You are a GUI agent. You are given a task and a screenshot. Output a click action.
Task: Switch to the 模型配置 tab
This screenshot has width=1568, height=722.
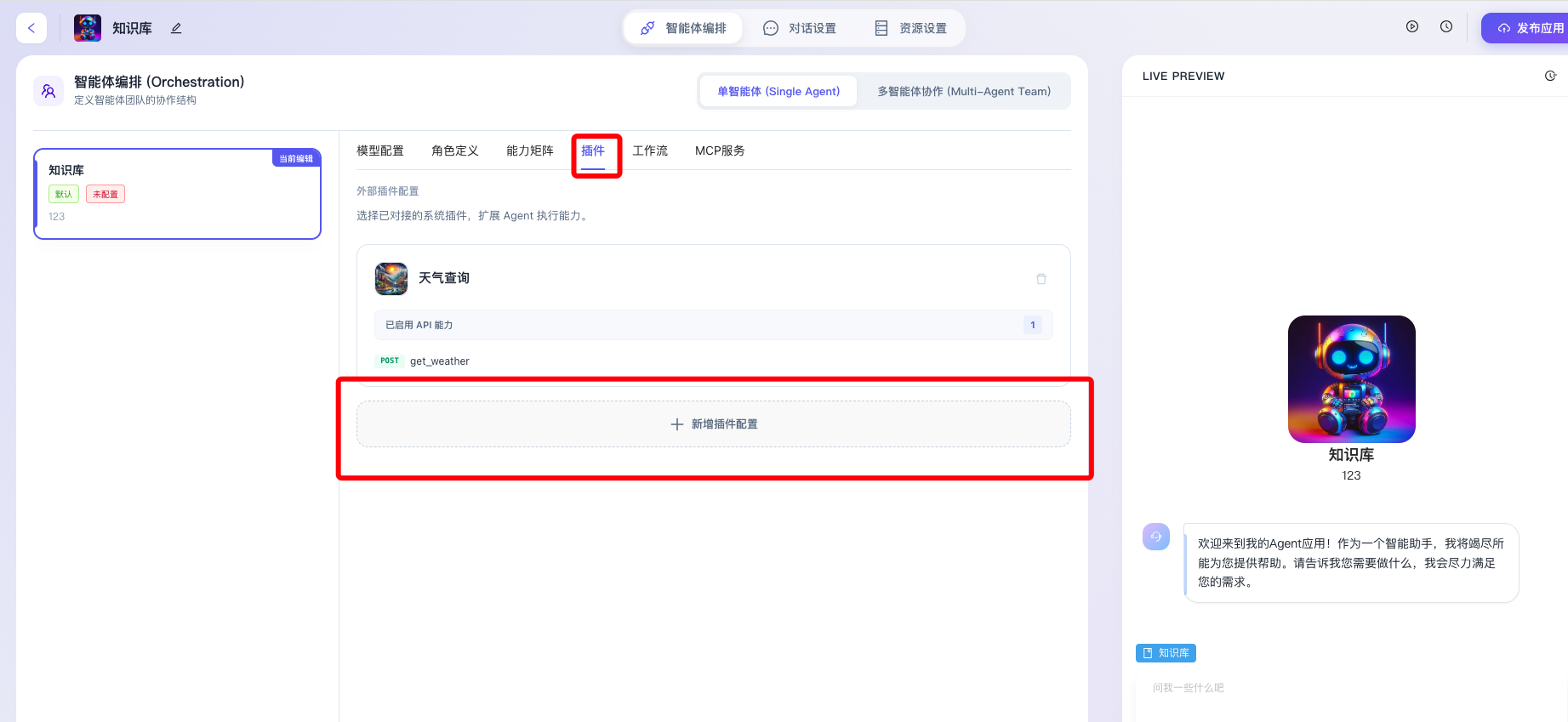click(380, 151)
